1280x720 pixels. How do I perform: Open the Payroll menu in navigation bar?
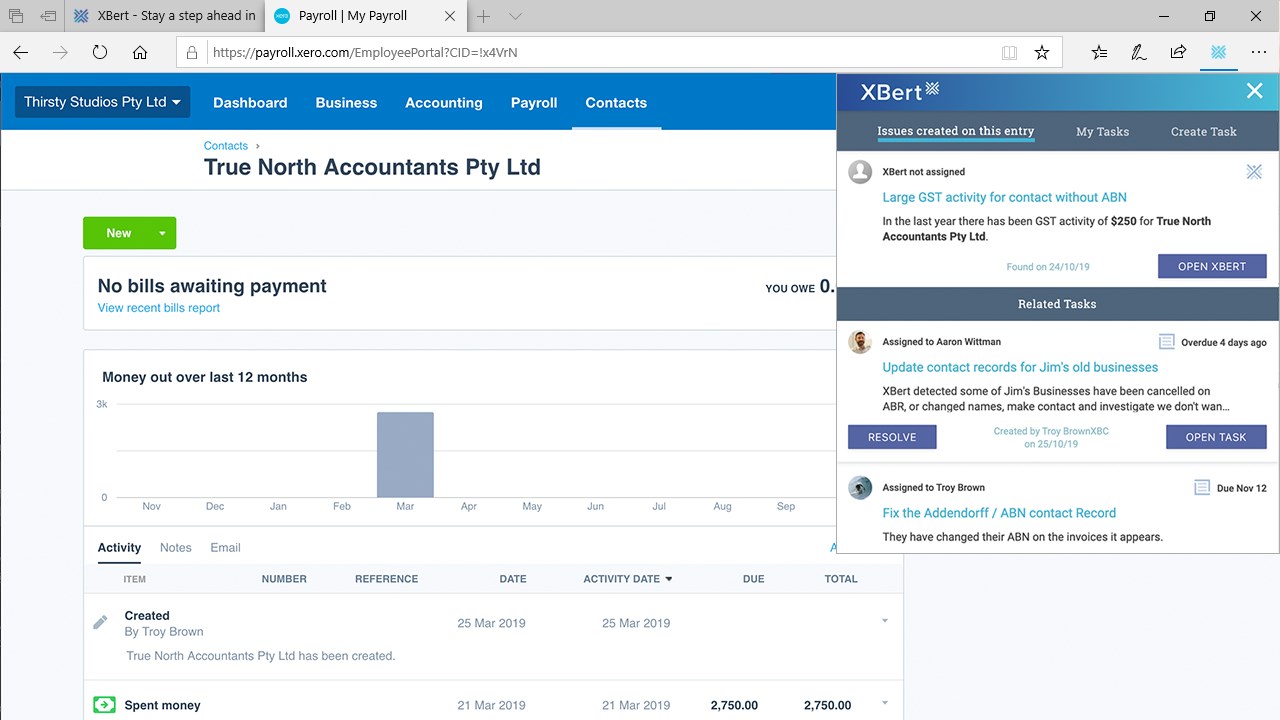534,103
